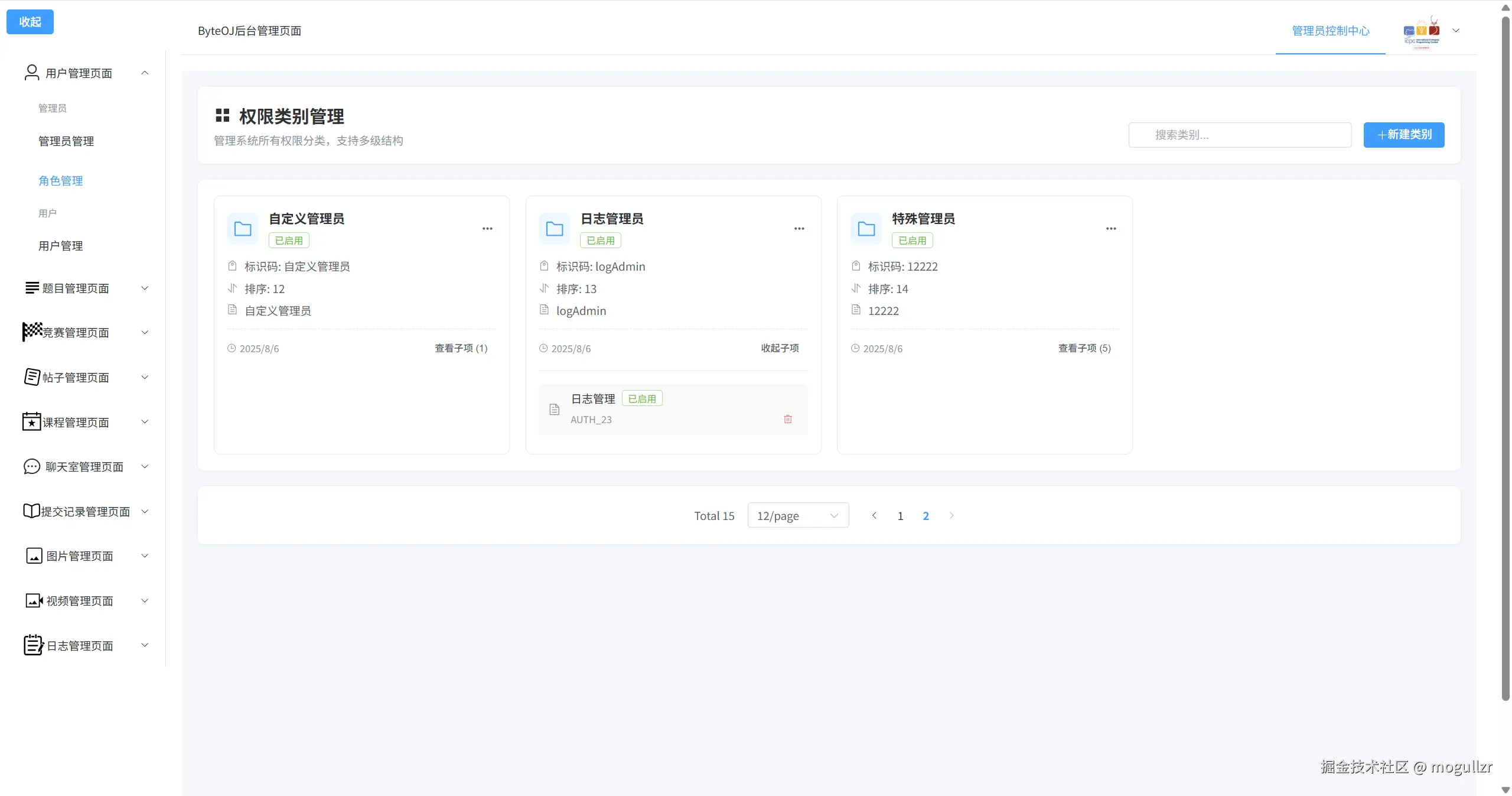Open the 12/page page size dropdown
This screenshot has width=1512, height=796.
point(798,515)
